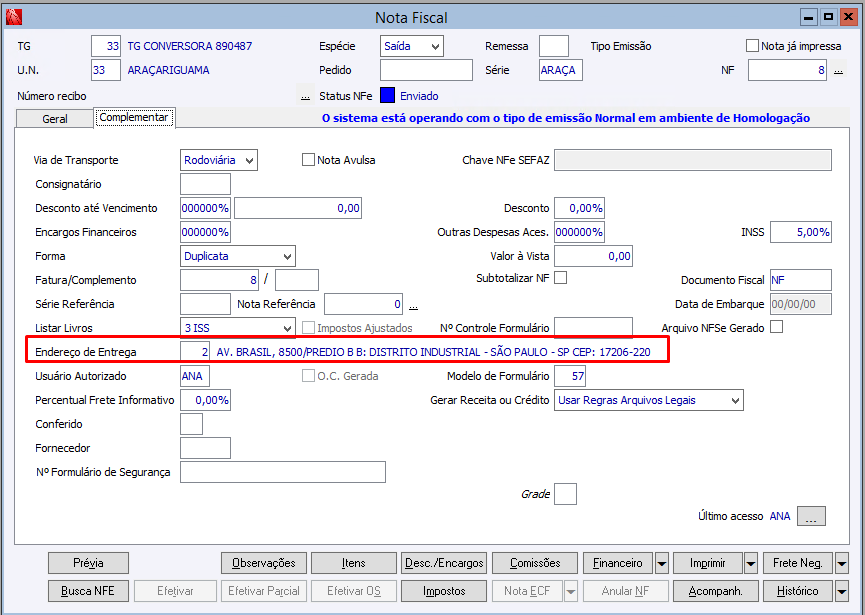Screen dimensions: 865x615
Task: Click Modelo de Formulário field 57
Action: point(570,377)
